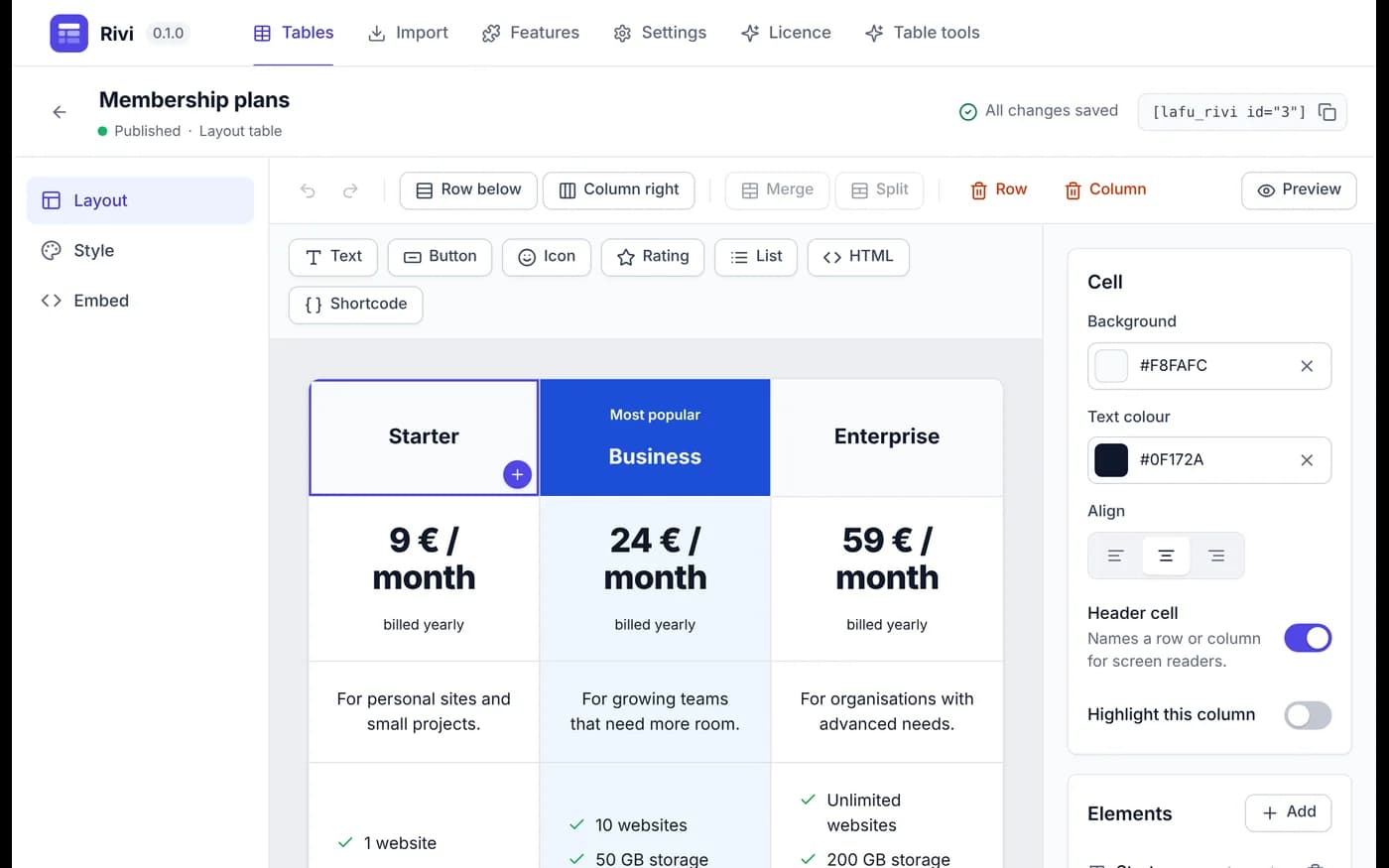Viewport: 1389px width, 868px height.
Task: Click the cell Background colour swatch
Action: coord(1111,366)
